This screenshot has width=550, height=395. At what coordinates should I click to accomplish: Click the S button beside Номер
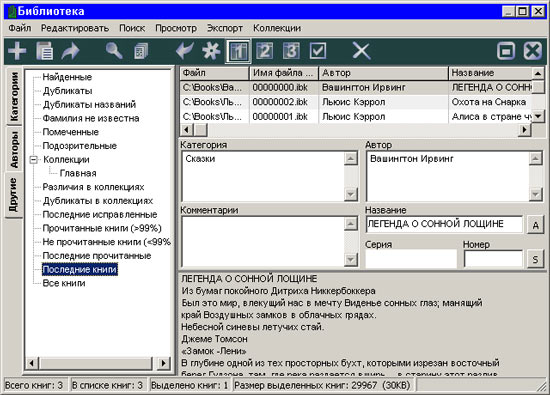tap(535, 259)
